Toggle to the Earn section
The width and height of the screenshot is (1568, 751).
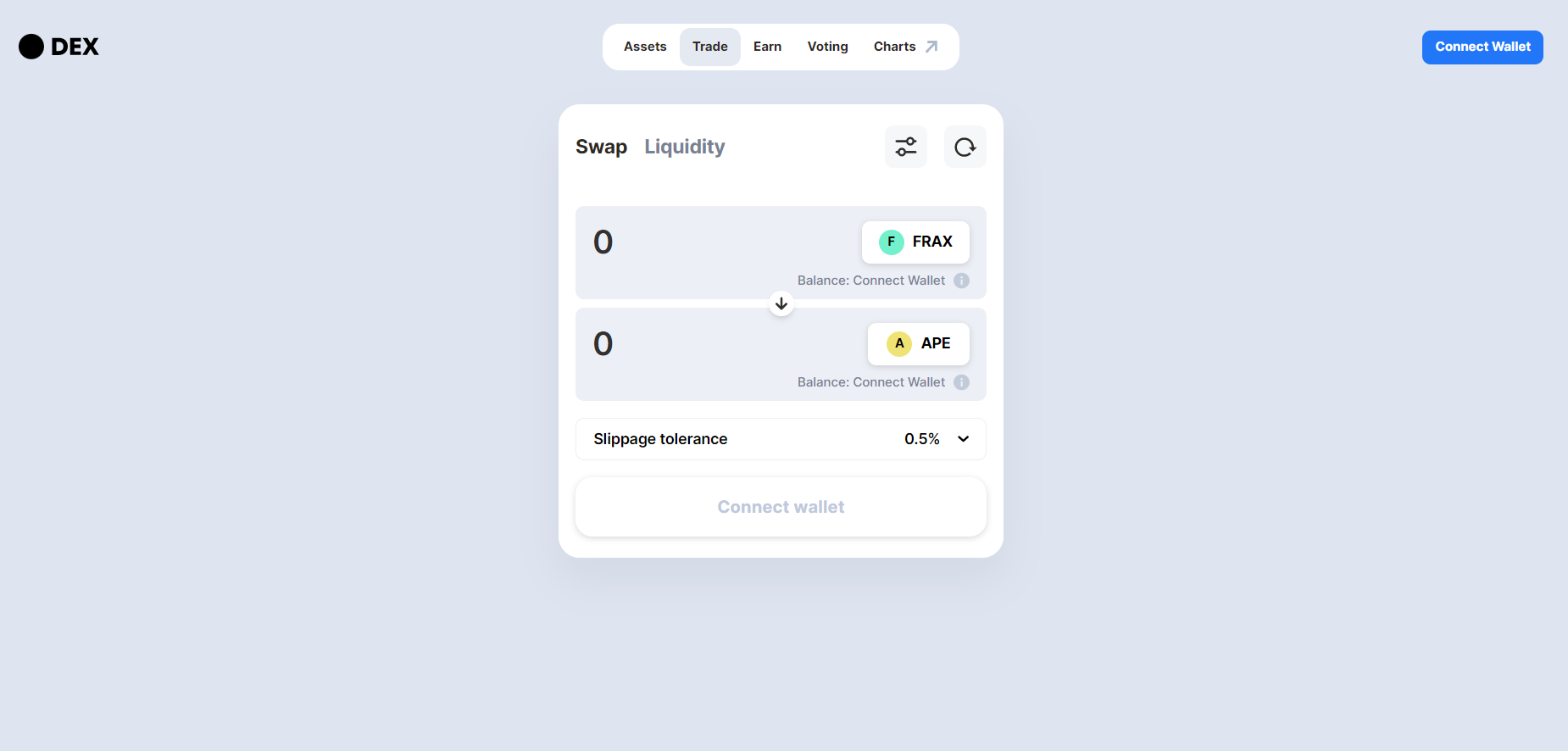click(766, 46)
